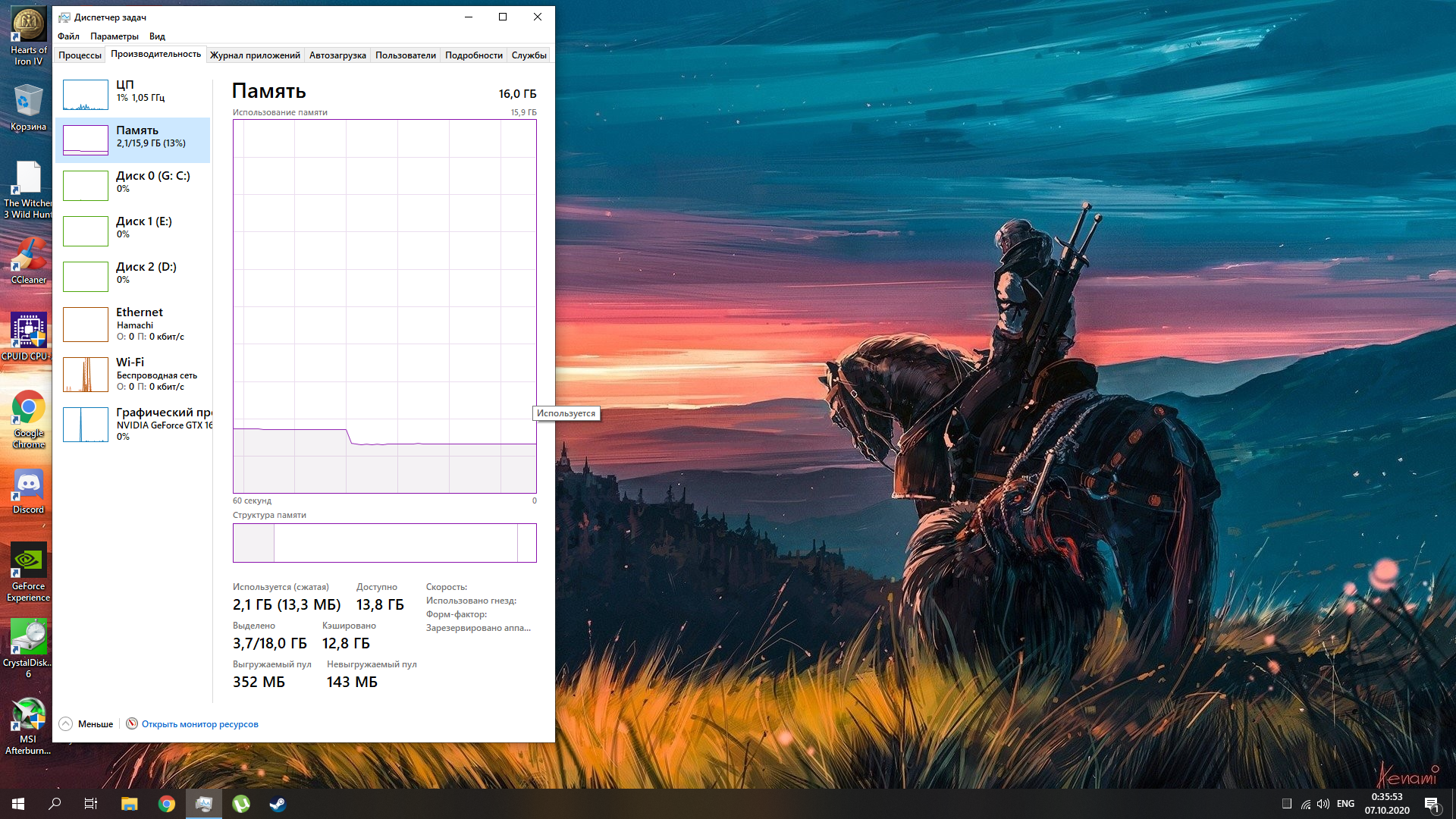1456x819 pixels.
Task: Switch to the Службы tab
Action: tap(529, 55)
